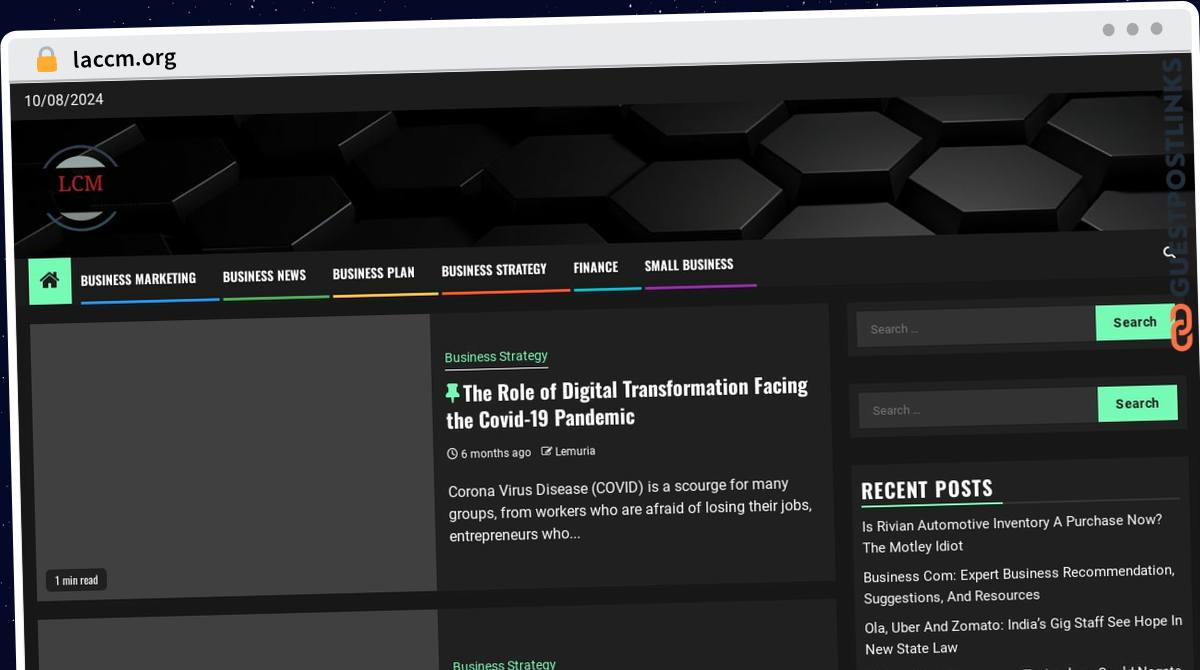Screen dimensions: 1200x670
Task: Open the Business Strategy tag above the Covid-19 article
Action: [496, 356]
